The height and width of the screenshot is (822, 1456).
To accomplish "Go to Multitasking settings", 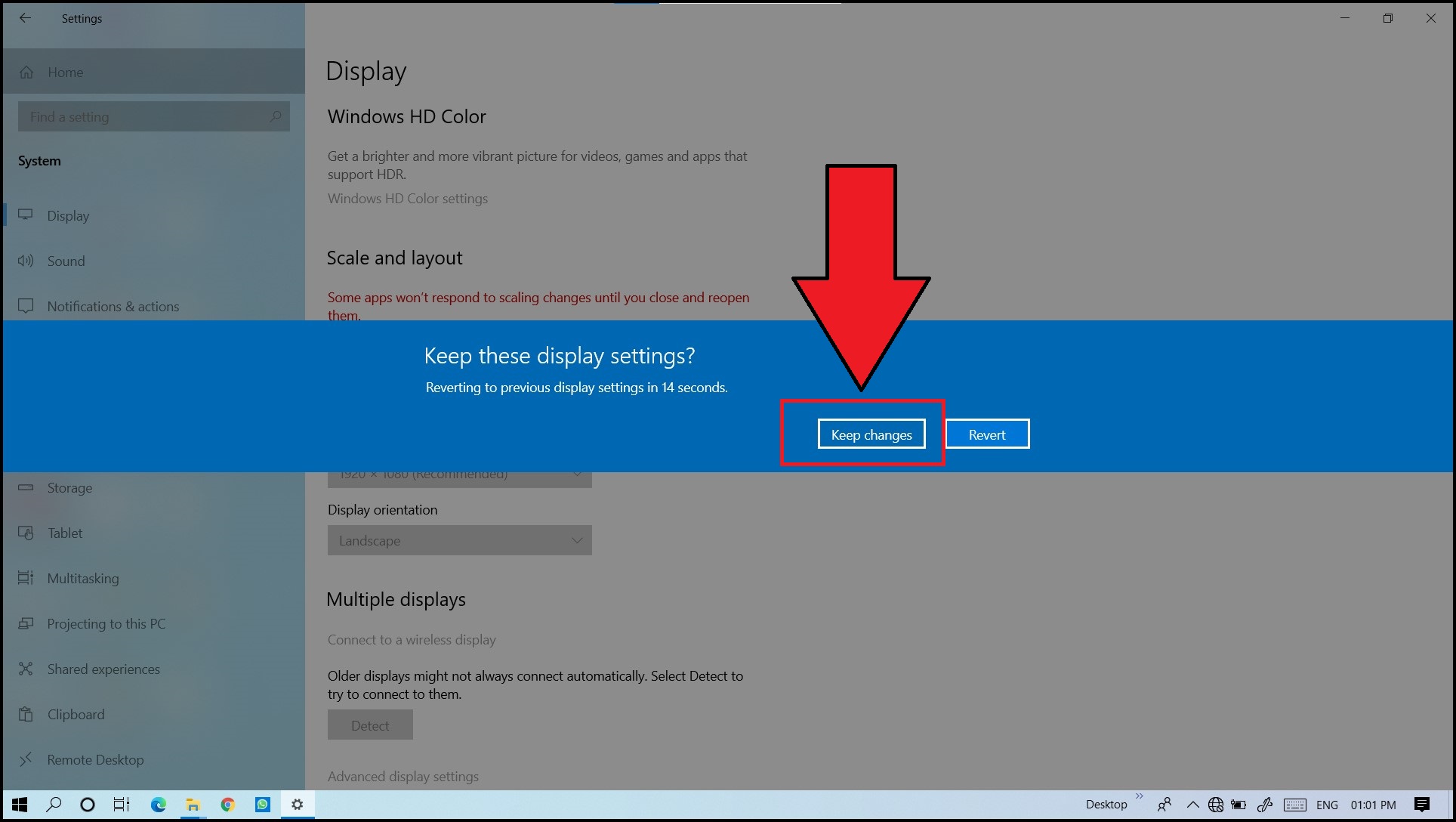I will (x=82, y=579).
